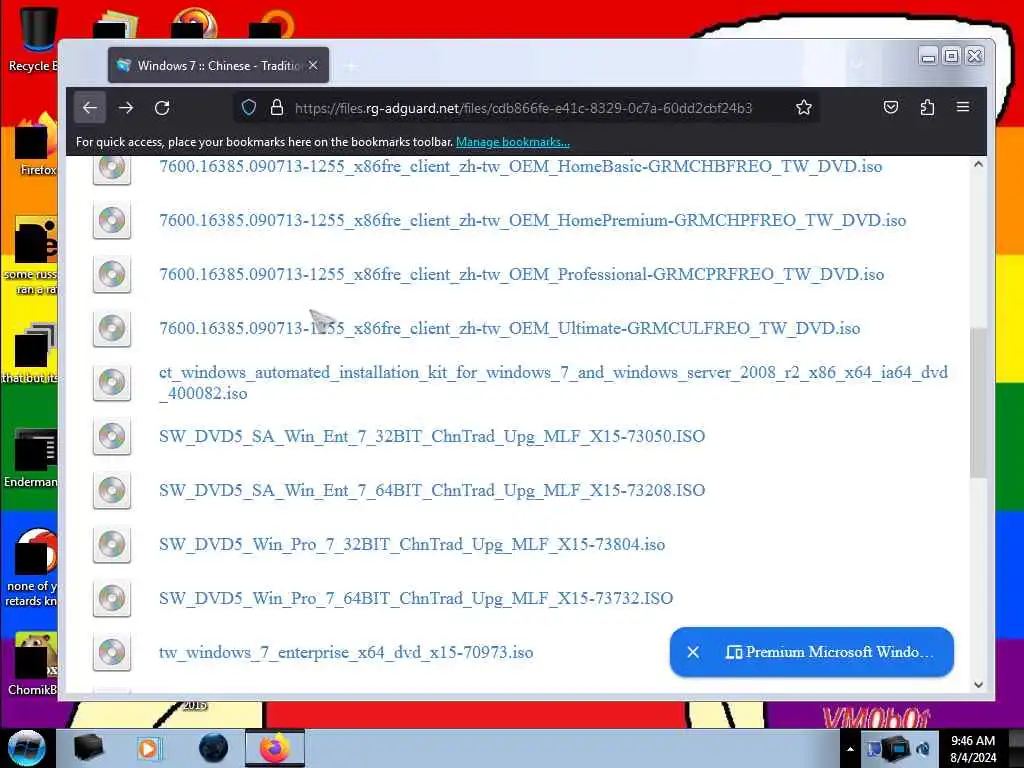Select the Enderman desktop icon
This screenshot has height=768, width=1024.
click(x=31, y=458)
